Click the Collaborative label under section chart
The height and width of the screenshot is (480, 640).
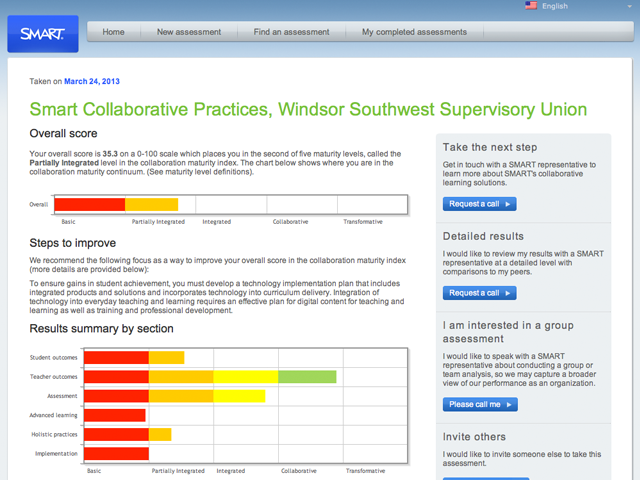299,471
